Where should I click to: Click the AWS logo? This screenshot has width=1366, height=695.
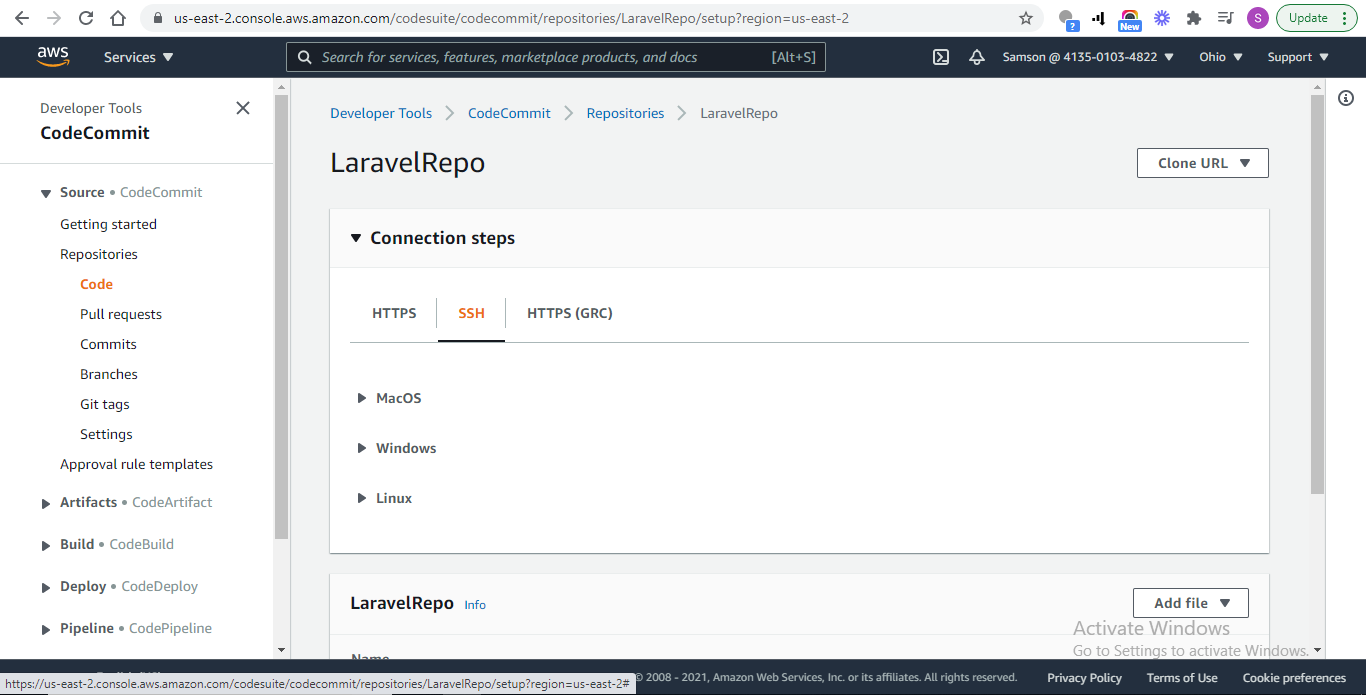52,57
